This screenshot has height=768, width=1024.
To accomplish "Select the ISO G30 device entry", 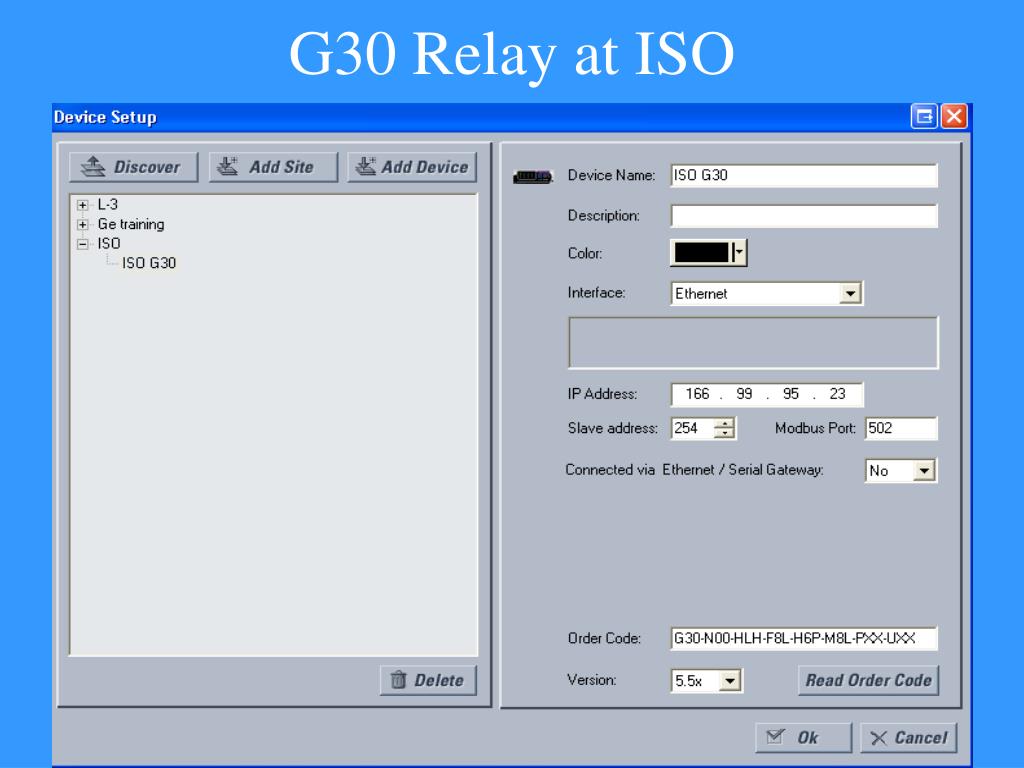I will [149, 263].
